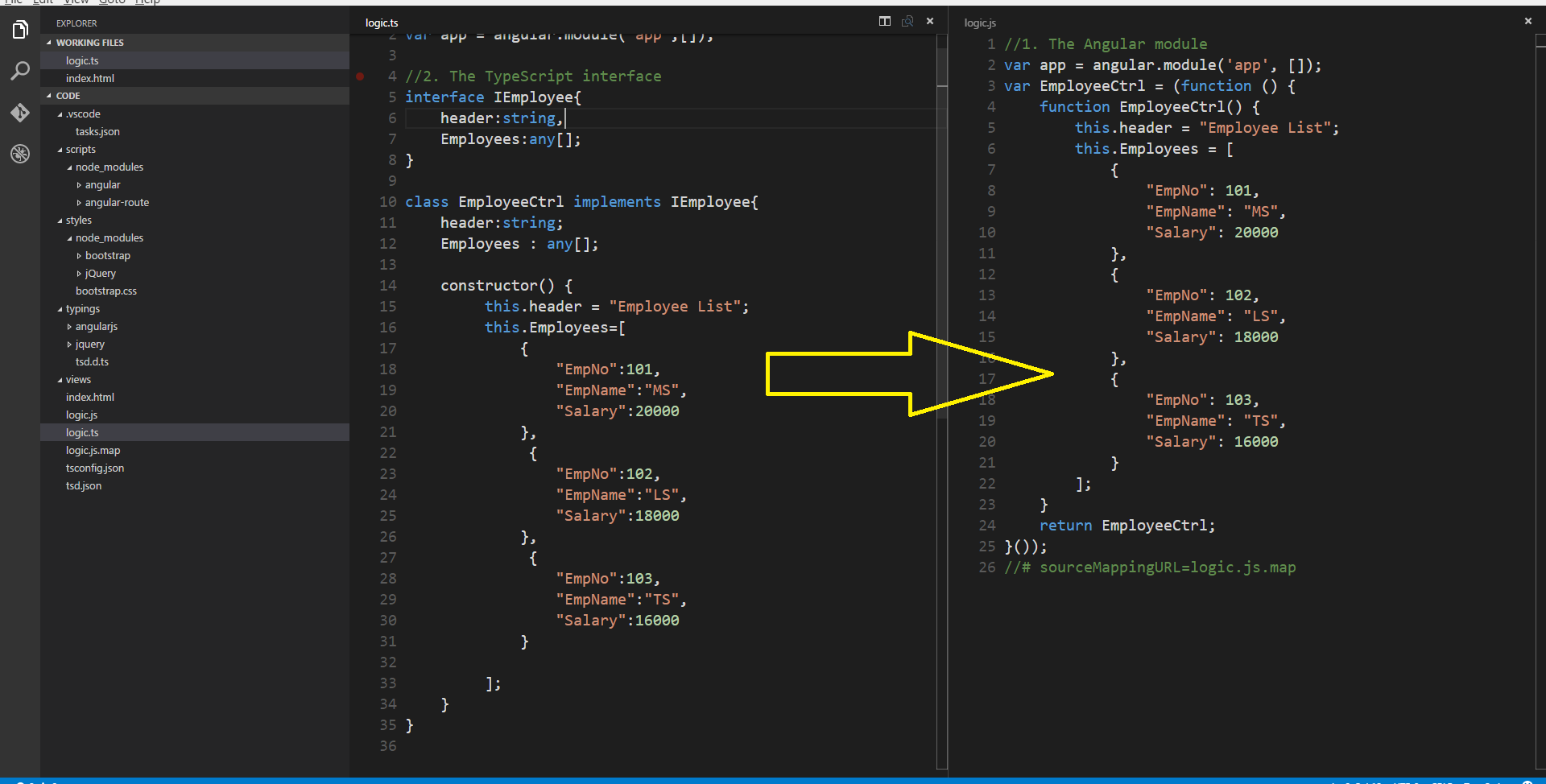Click the logic.js editor tab title
1546x784 pixels.
pos(980,23)
